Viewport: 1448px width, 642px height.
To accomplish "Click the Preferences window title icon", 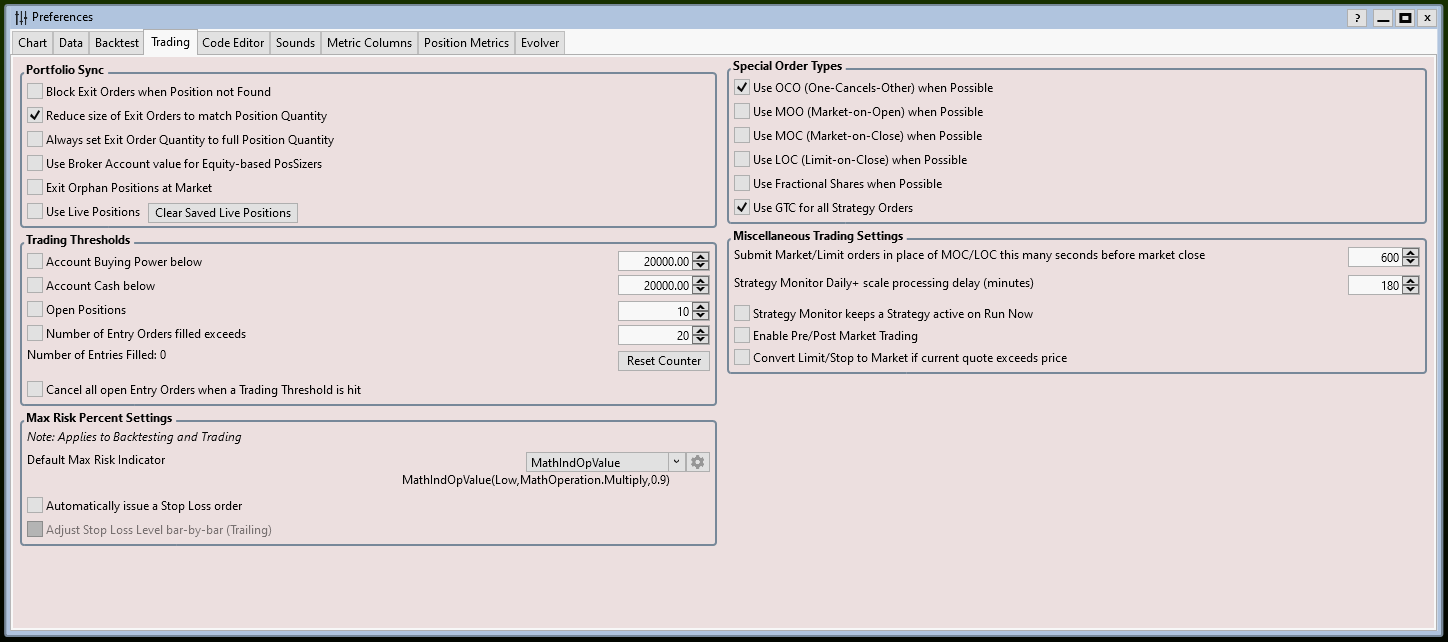I will pyautogui.click(x=21, y=17).
